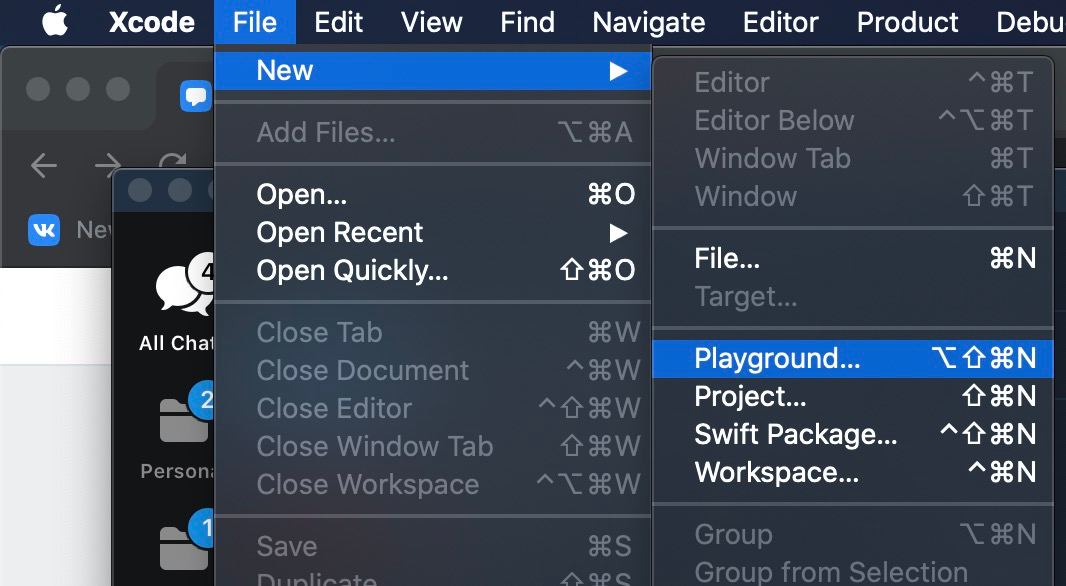Expand the Open Recent submenu
Screen dimensions: 1066x586
point(432,233)
